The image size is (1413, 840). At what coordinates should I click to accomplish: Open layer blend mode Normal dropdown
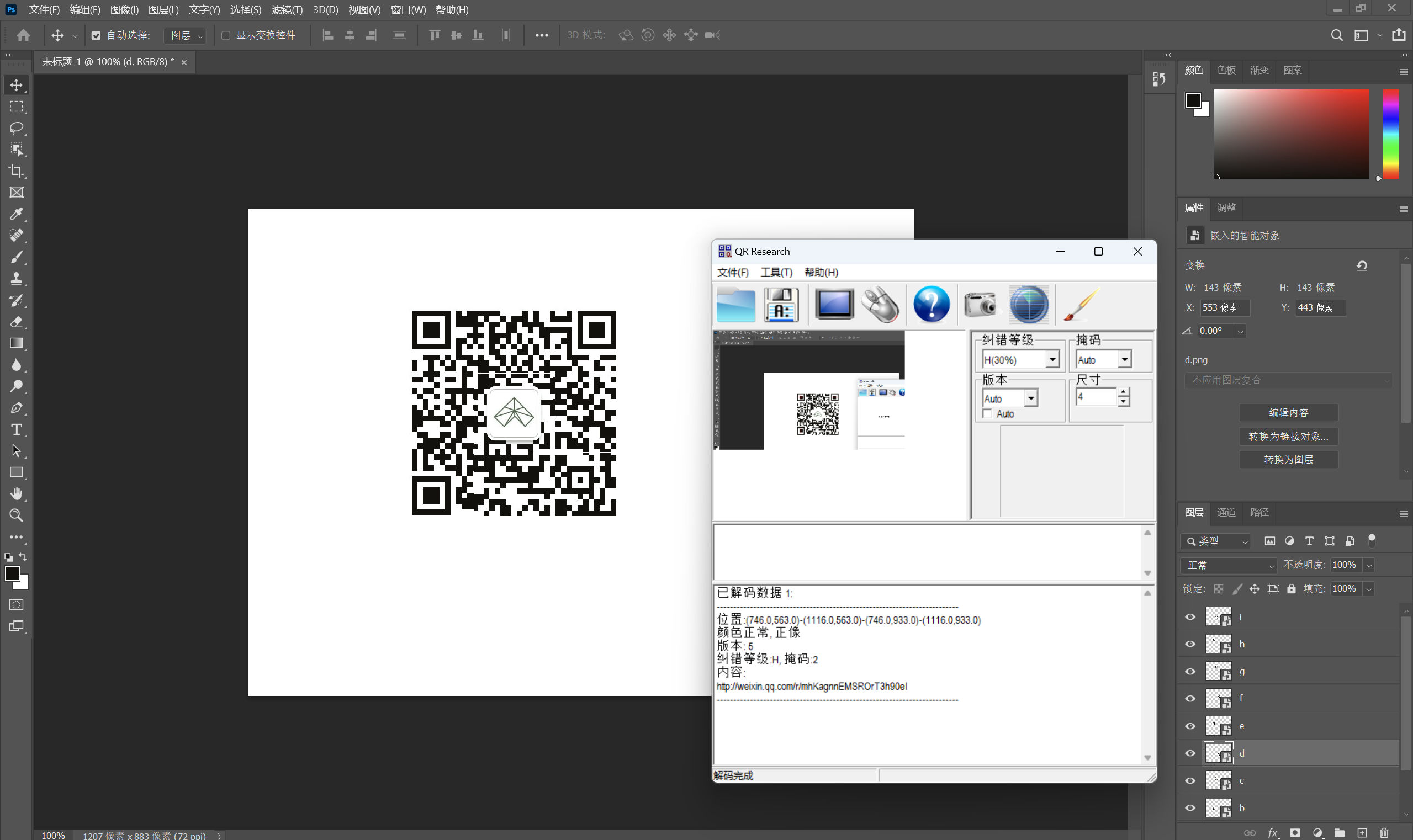point(1229,565)
